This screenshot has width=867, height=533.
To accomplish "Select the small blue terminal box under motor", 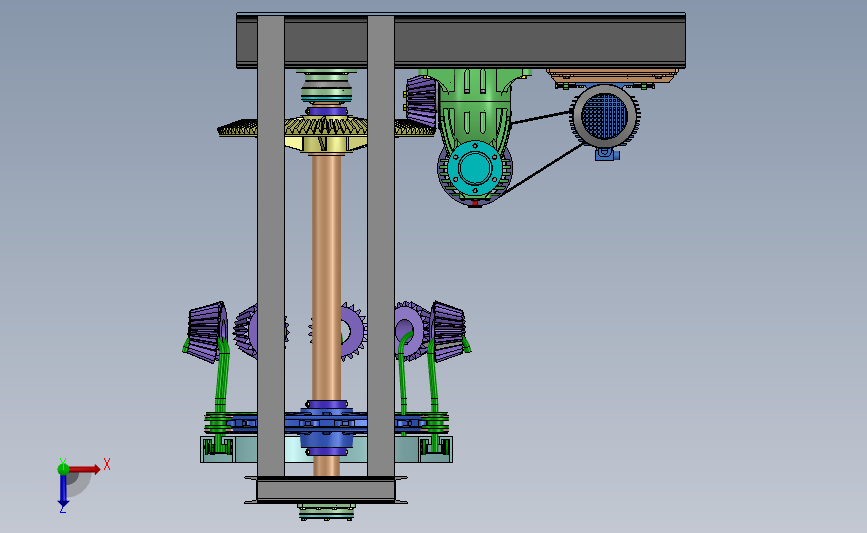I will click(606, 154).
